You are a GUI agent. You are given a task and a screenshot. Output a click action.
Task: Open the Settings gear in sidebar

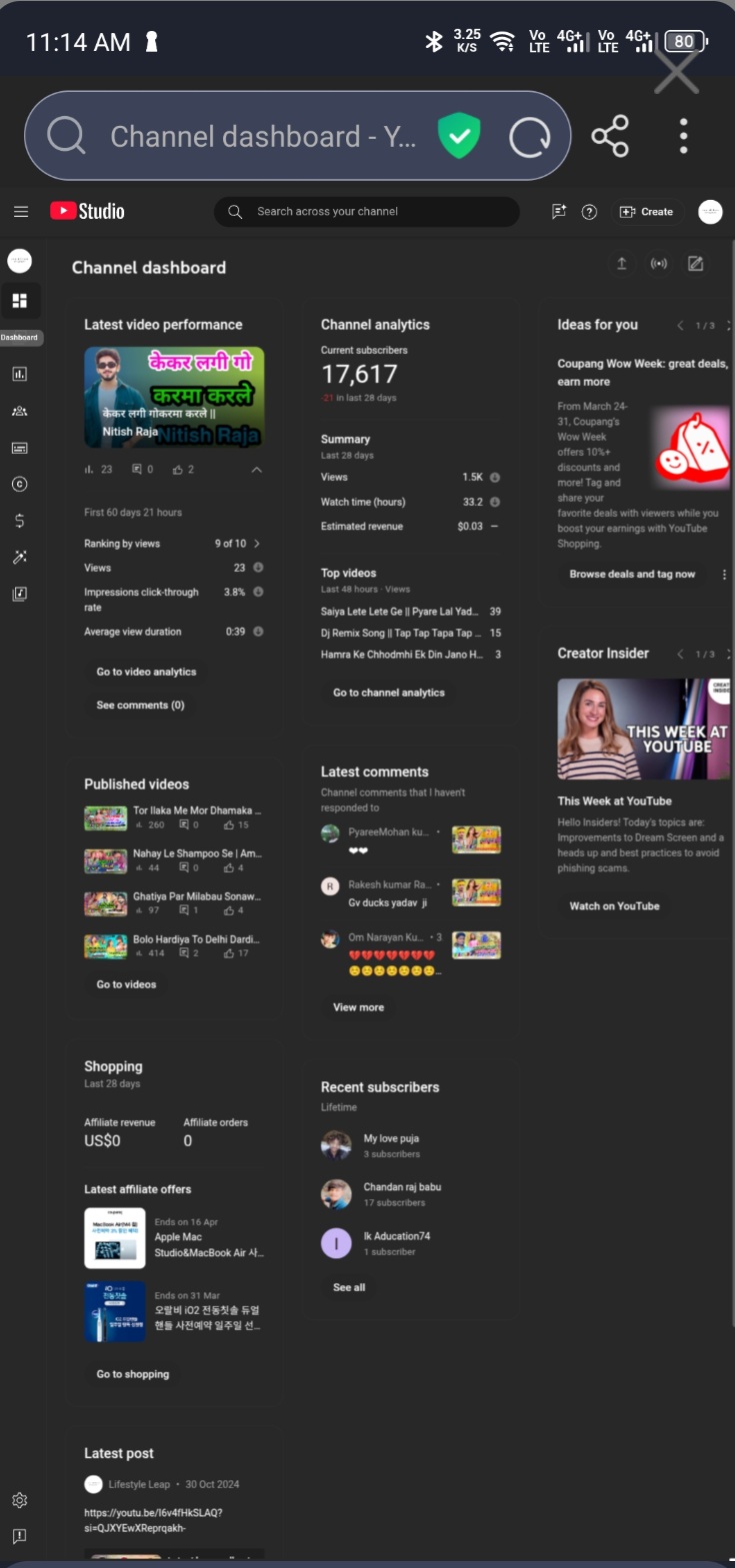19,1500
